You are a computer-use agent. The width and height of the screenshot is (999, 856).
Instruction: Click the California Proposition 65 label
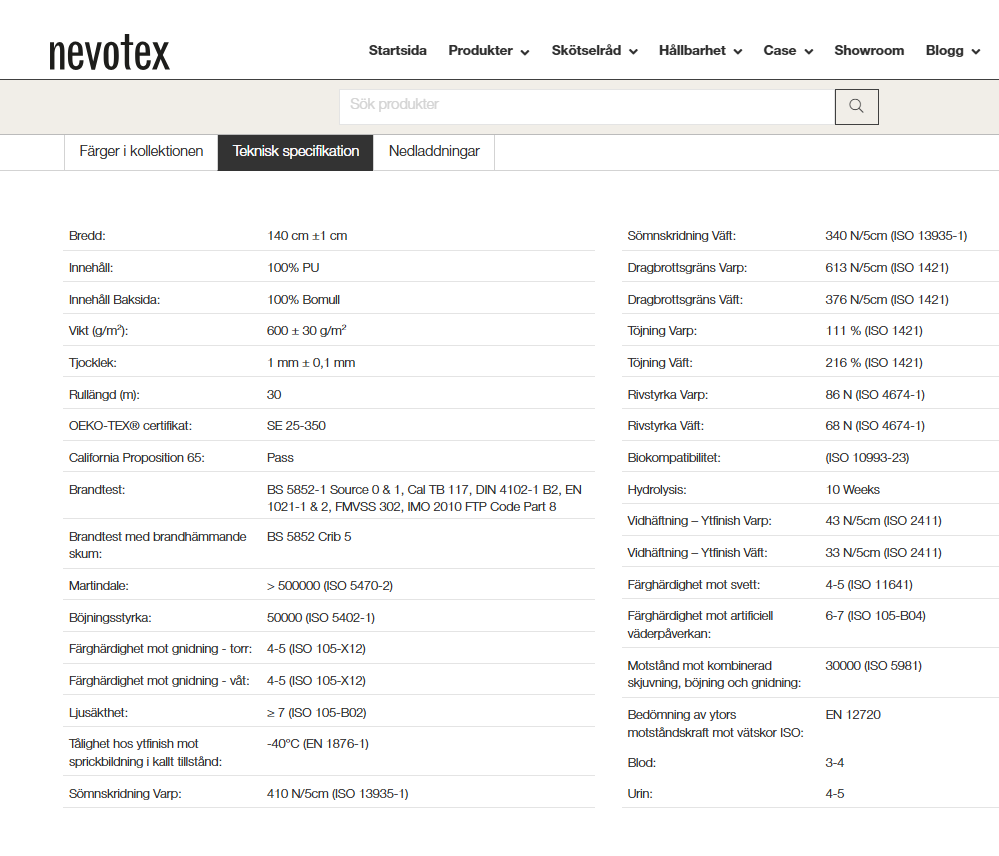(141, 458)
